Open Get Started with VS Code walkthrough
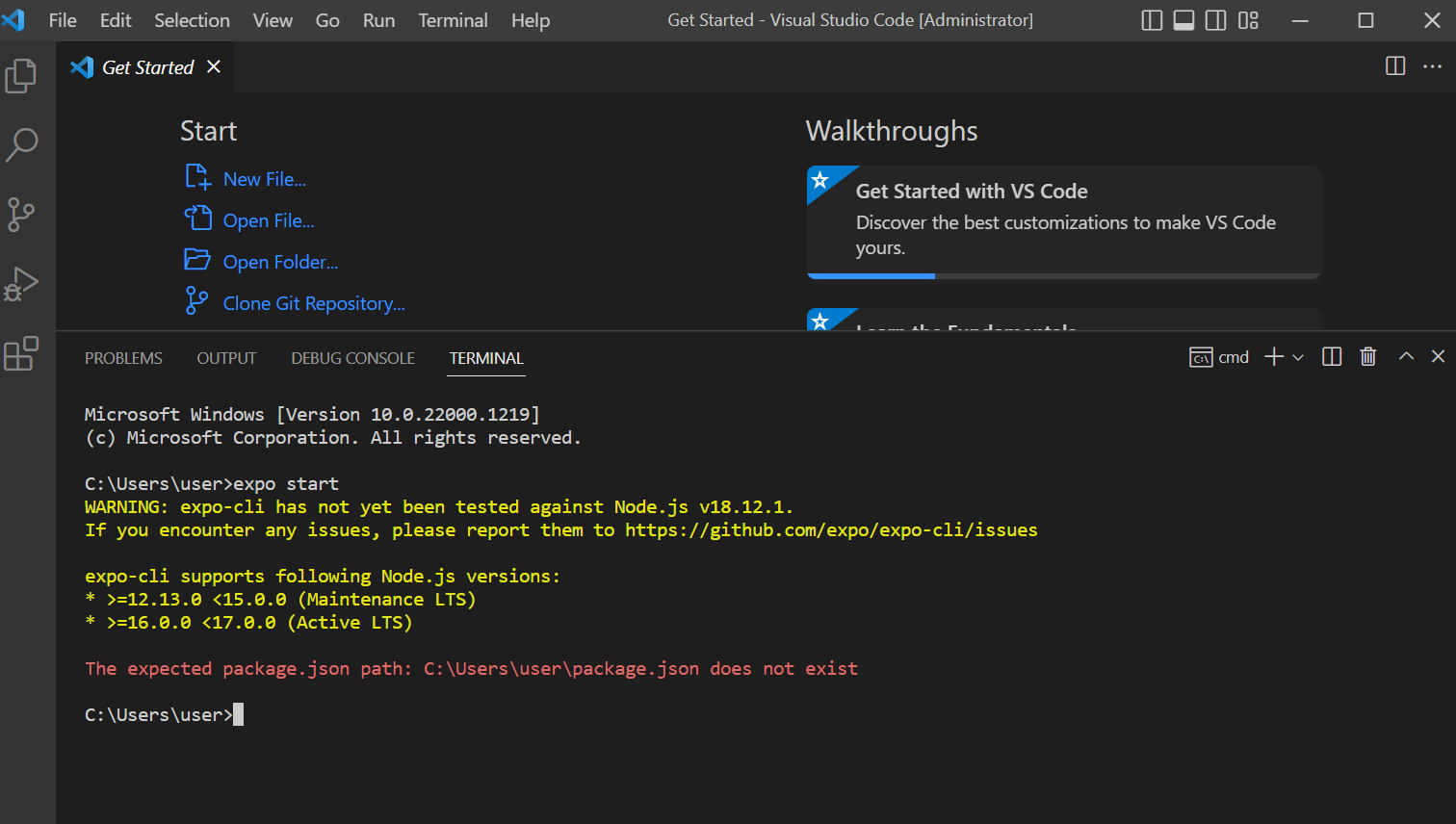Viewport: 1456px width, 824px height. [x=1063, y=222]
